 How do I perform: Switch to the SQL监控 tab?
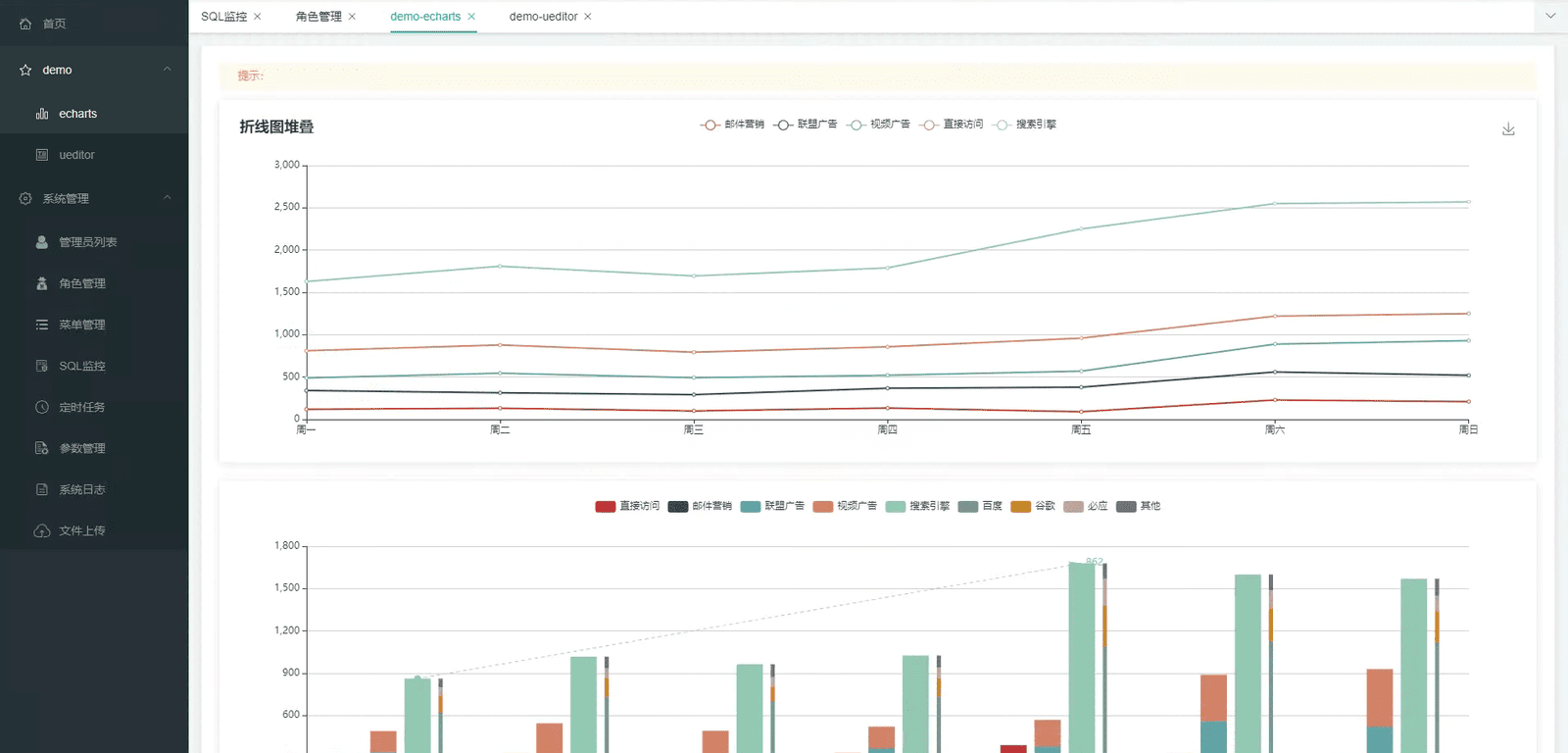pyautogui.click(x=224, y=17)
